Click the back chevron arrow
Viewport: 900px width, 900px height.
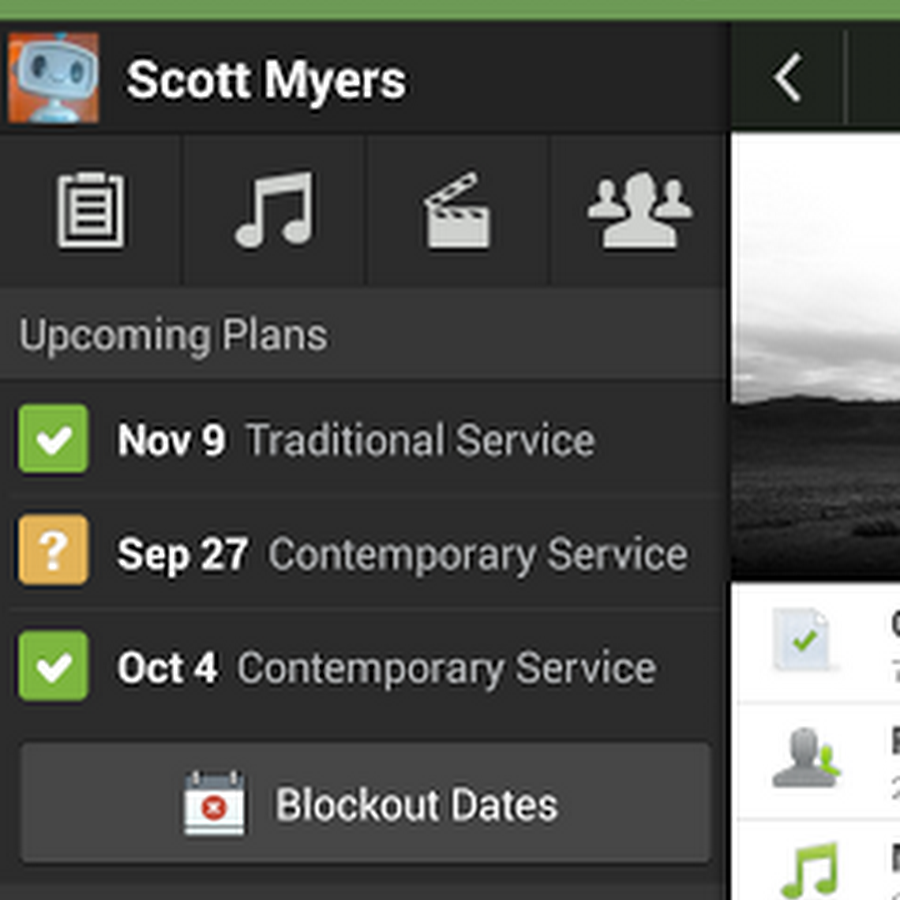click(788, 78)
